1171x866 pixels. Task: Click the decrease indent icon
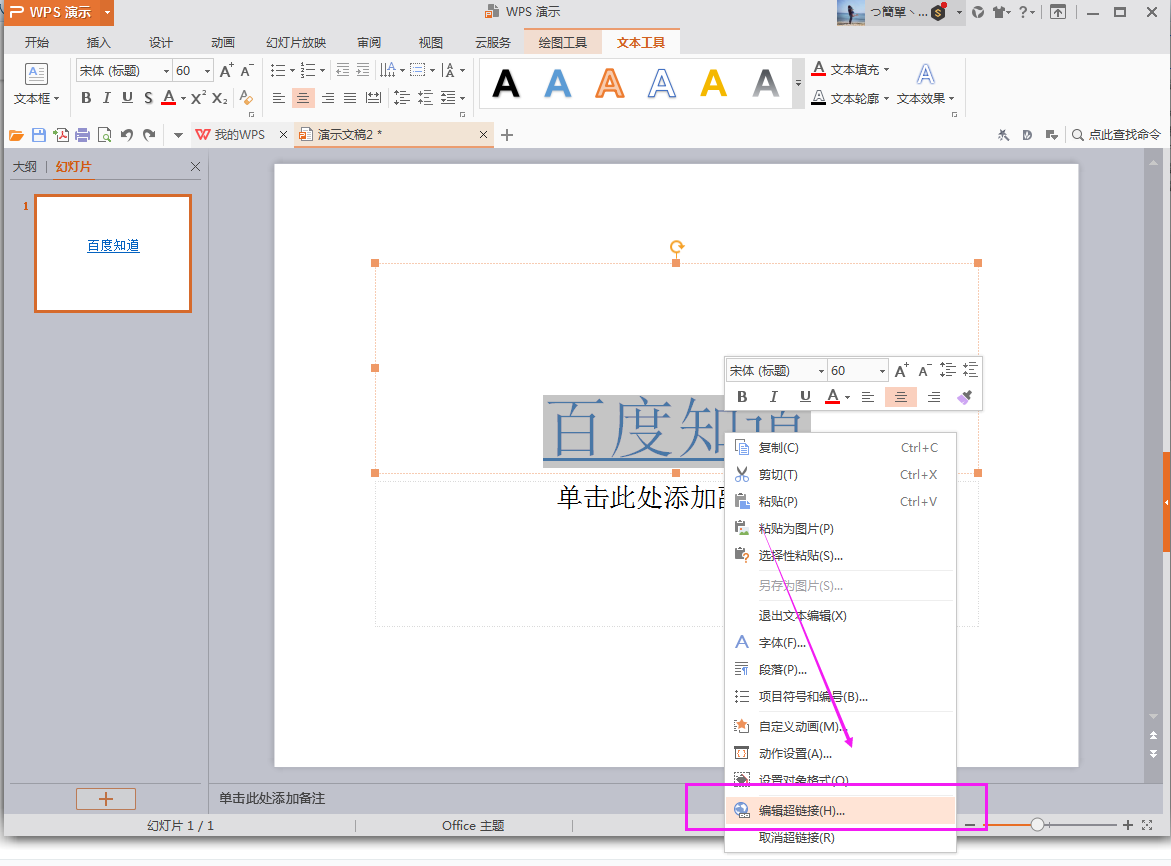pyautogui.click(x=343, y=70)
